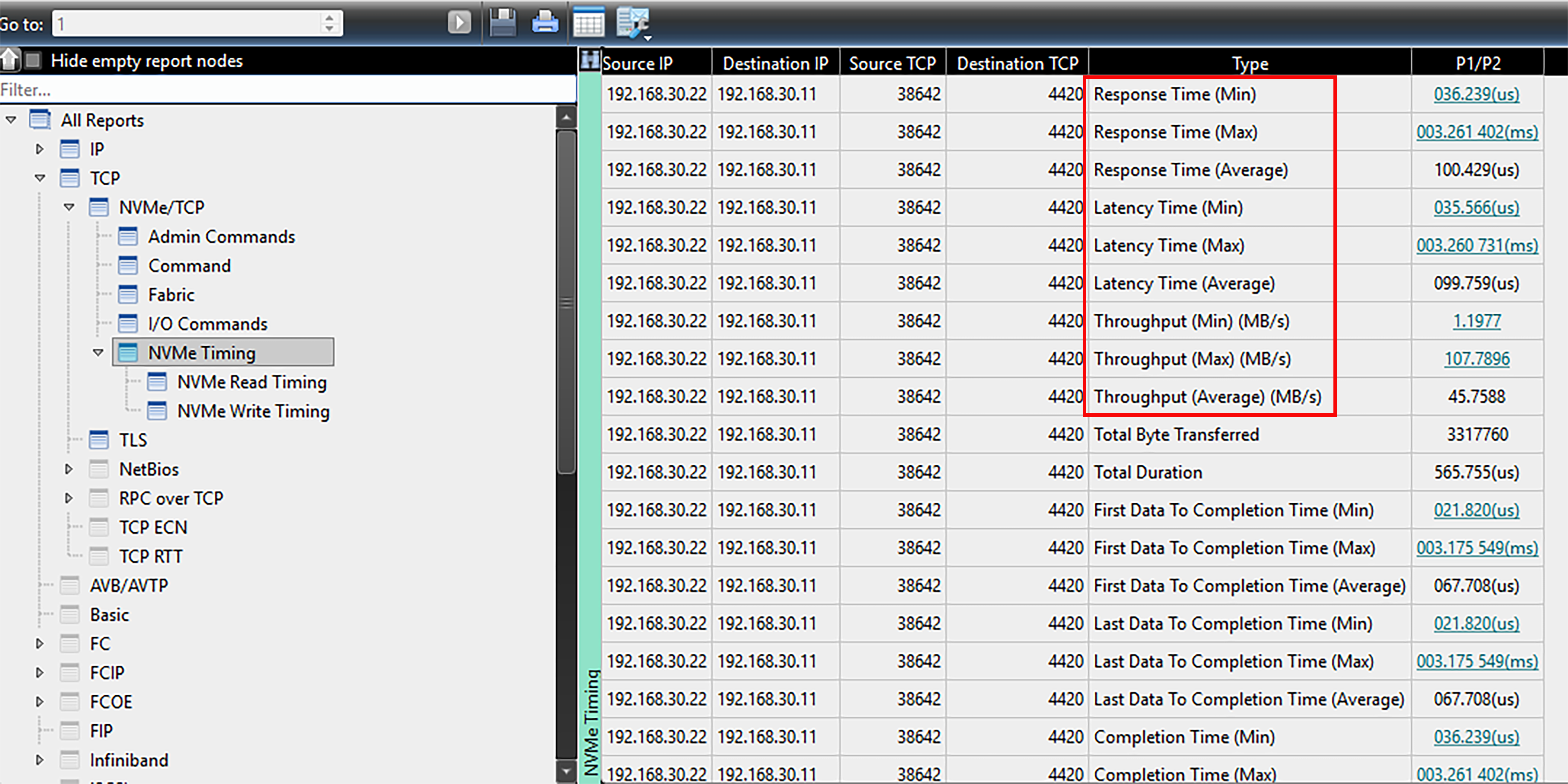Screen dimensions: 1568x784
Task: Click the Throughput (Average) (MB/s) label
Action: pos(1207,397)
